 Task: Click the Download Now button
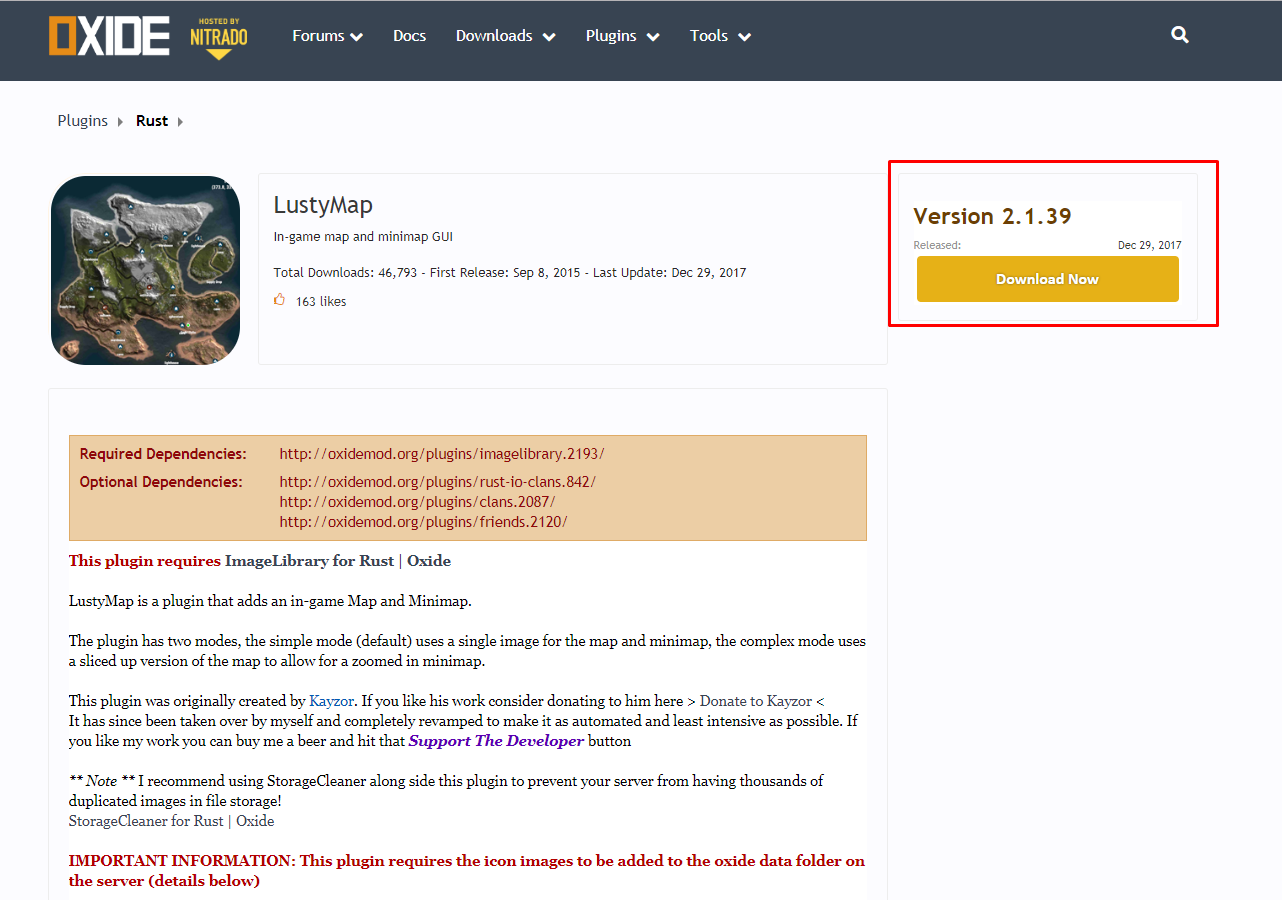coord(1047,279)
